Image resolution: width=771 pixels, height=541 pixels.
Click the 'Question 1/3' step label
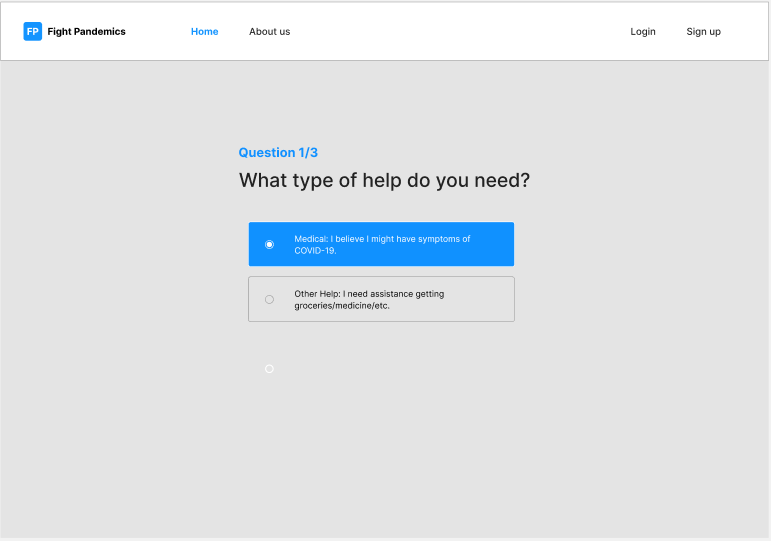pos(278,152)
